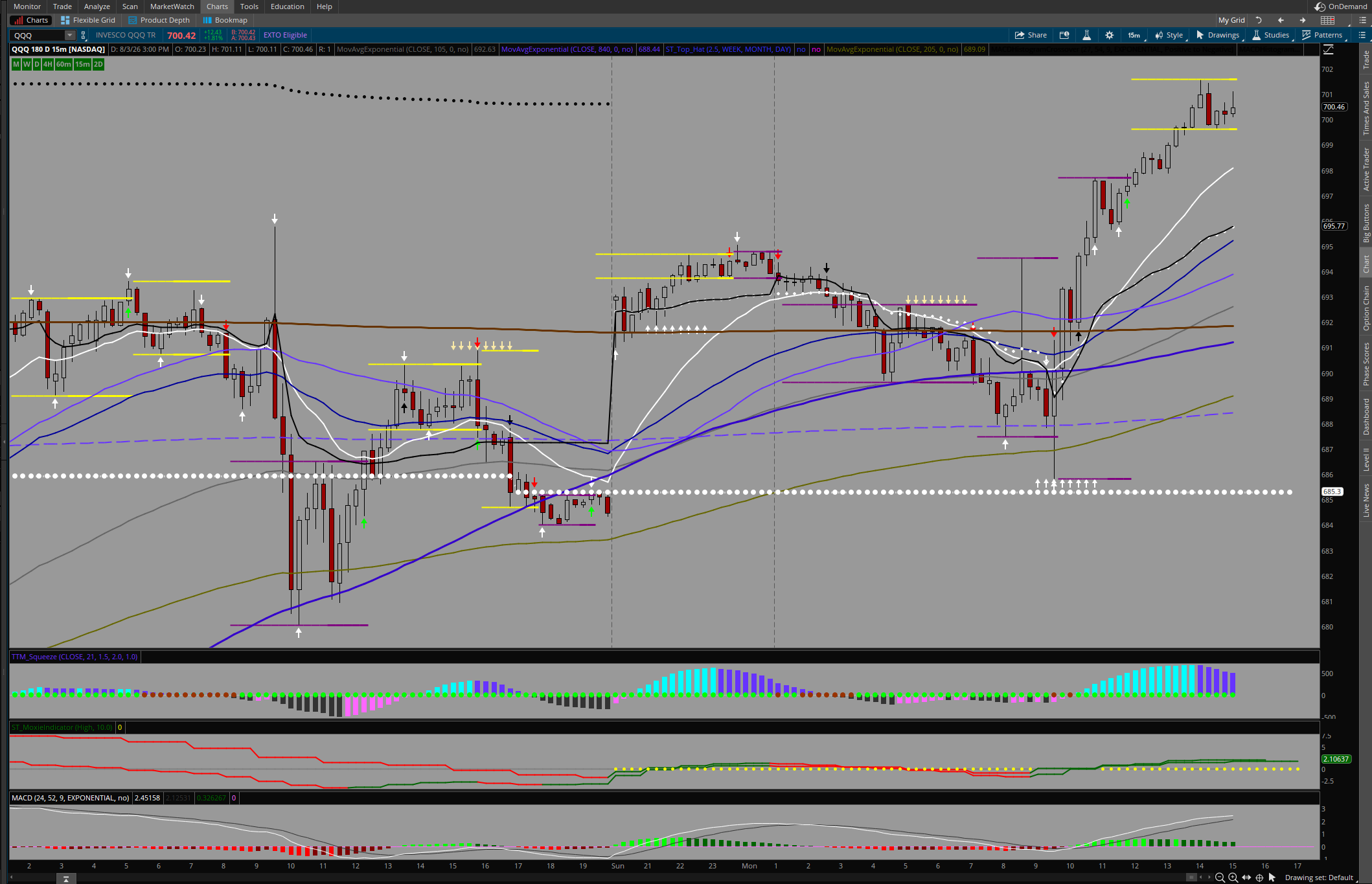Open the My Grid row list menu icon
The image size is (1372, 884).
1362,20
